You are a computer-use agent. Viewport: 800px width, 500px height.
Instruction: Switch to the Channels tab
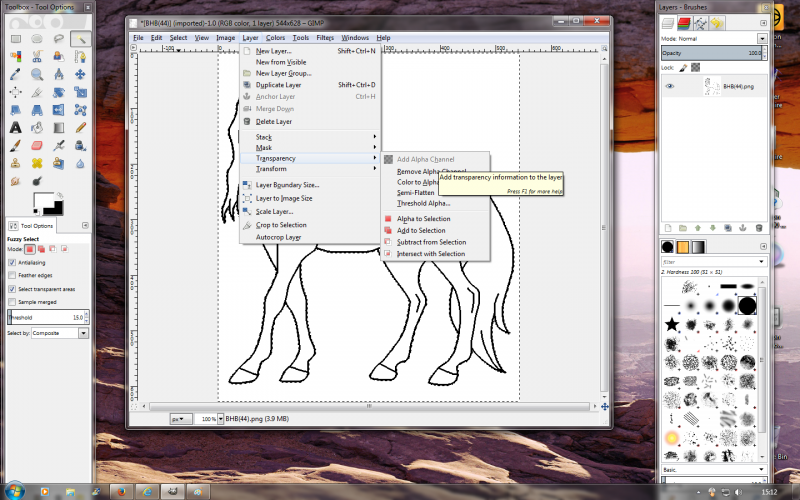(x=684, y=23)
